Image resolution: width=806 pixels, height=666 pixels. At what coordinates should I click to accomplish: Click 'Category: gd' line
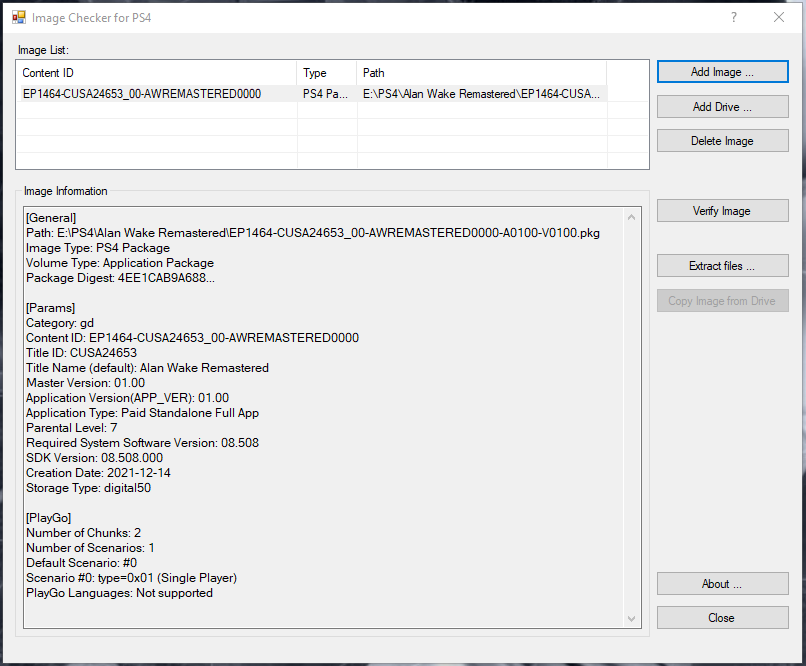[60, 323]
